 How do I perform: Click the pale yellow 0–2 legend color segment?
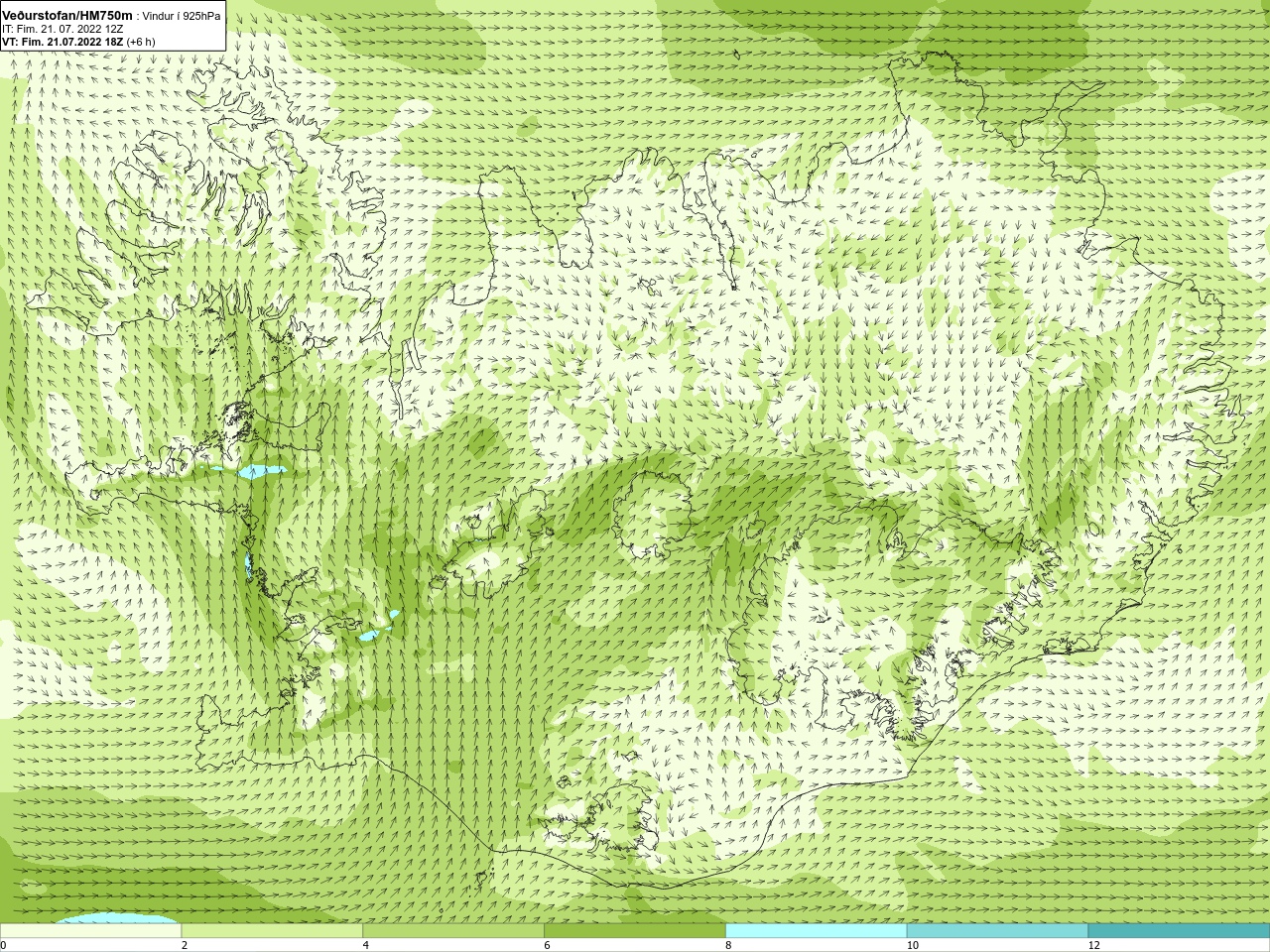[x=90, y=931]
